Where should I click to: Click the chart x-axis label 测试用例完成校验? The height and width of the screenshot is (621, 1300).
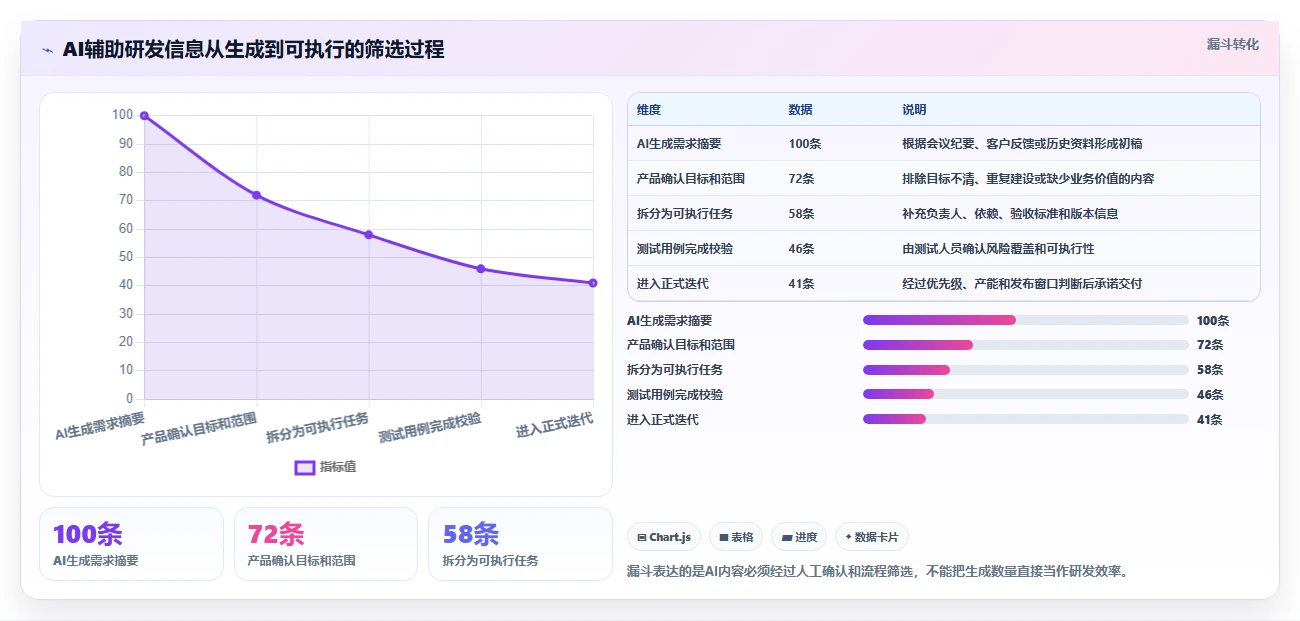(430, 427)
